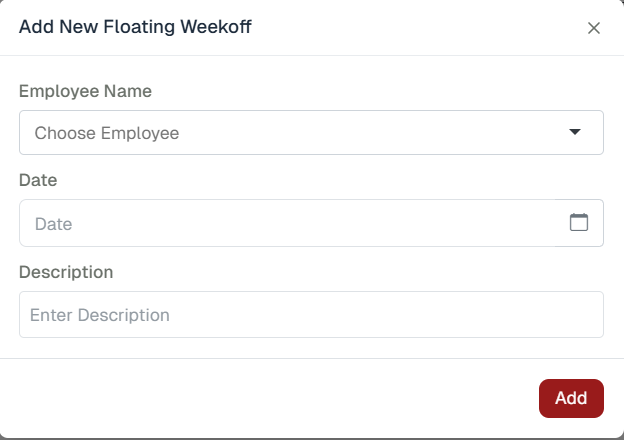This screenshot has height=440, width=624.
Task: Click the black triangle in employee selector
Action: pyautogui.click(x=574, y=132)
